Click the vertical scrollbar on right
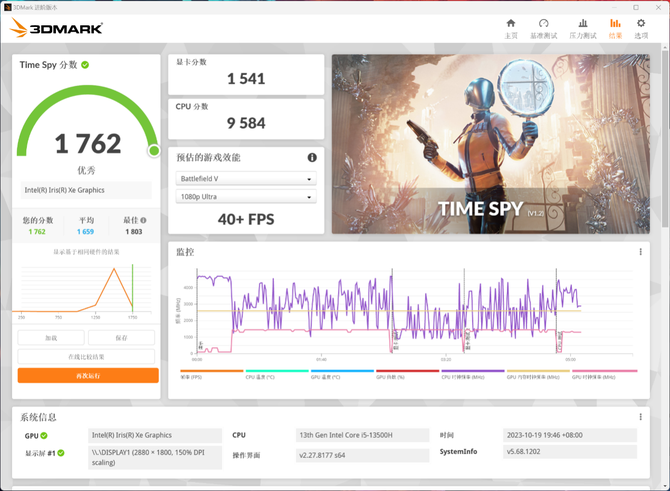The image size is (670, 491). pos(666,137)
